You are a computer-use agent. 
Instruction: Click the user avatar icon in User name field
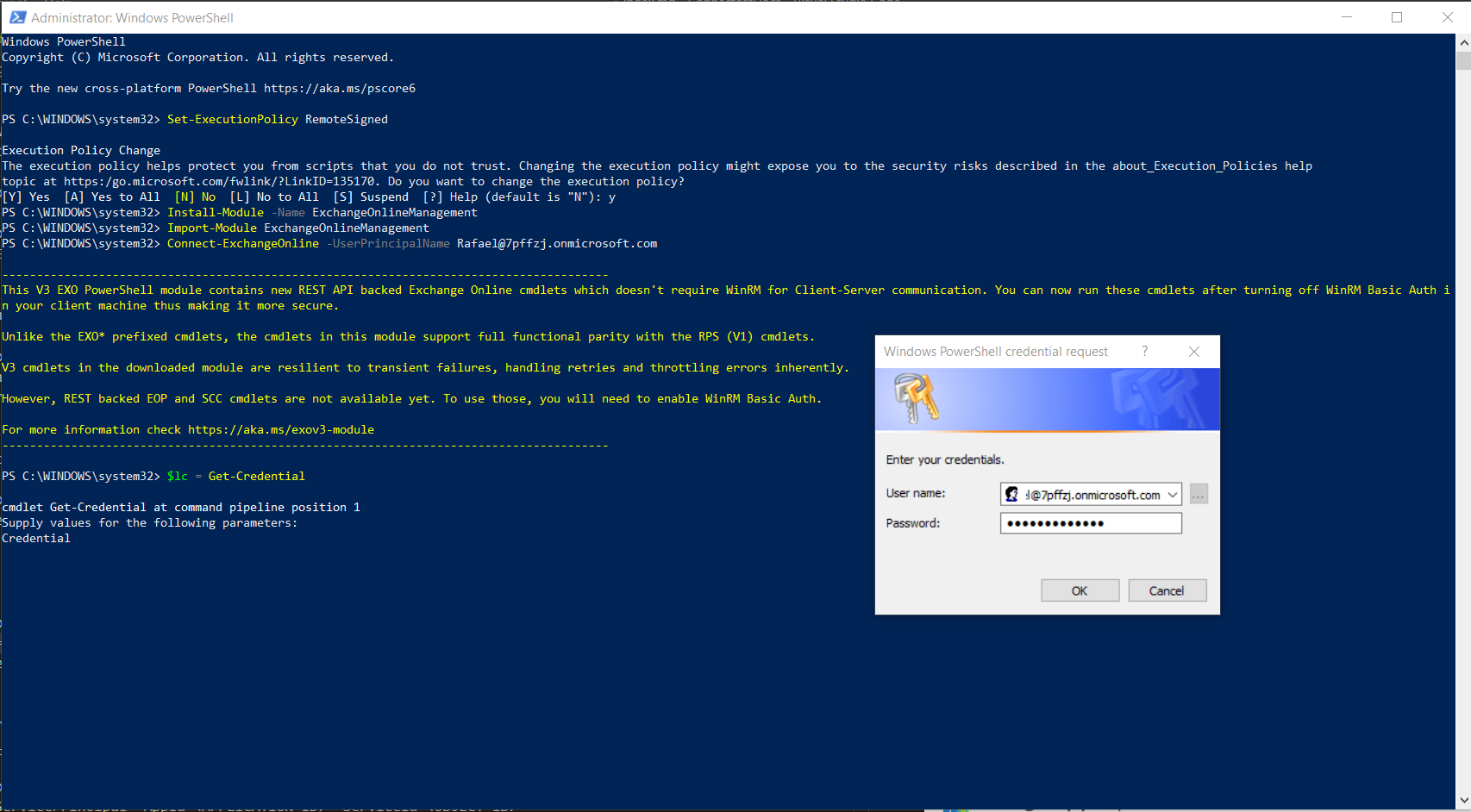1012,495
